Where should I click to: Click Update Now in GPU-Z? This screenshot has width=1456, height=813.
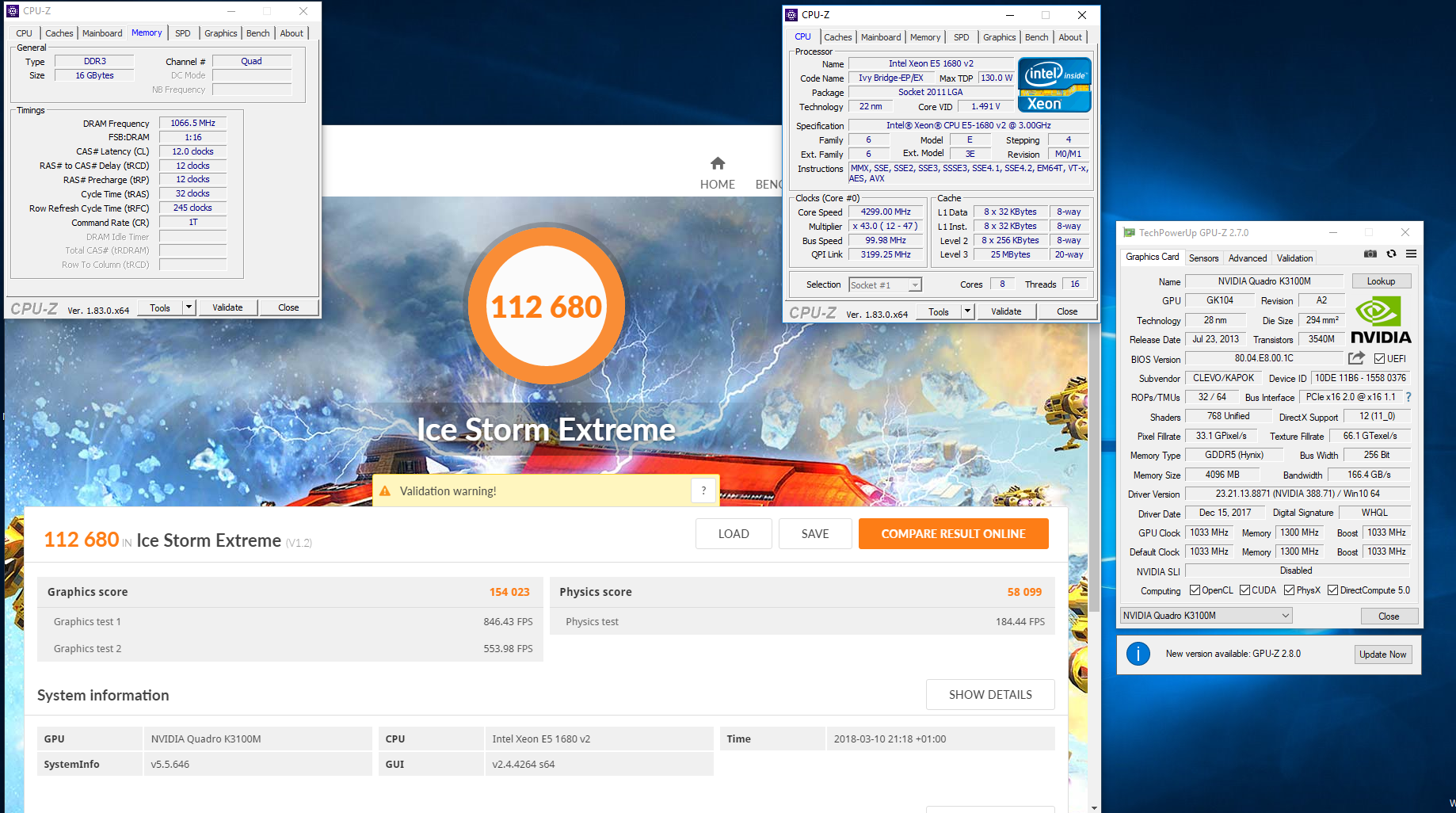pyautogui.click(x=1382, y=655)
